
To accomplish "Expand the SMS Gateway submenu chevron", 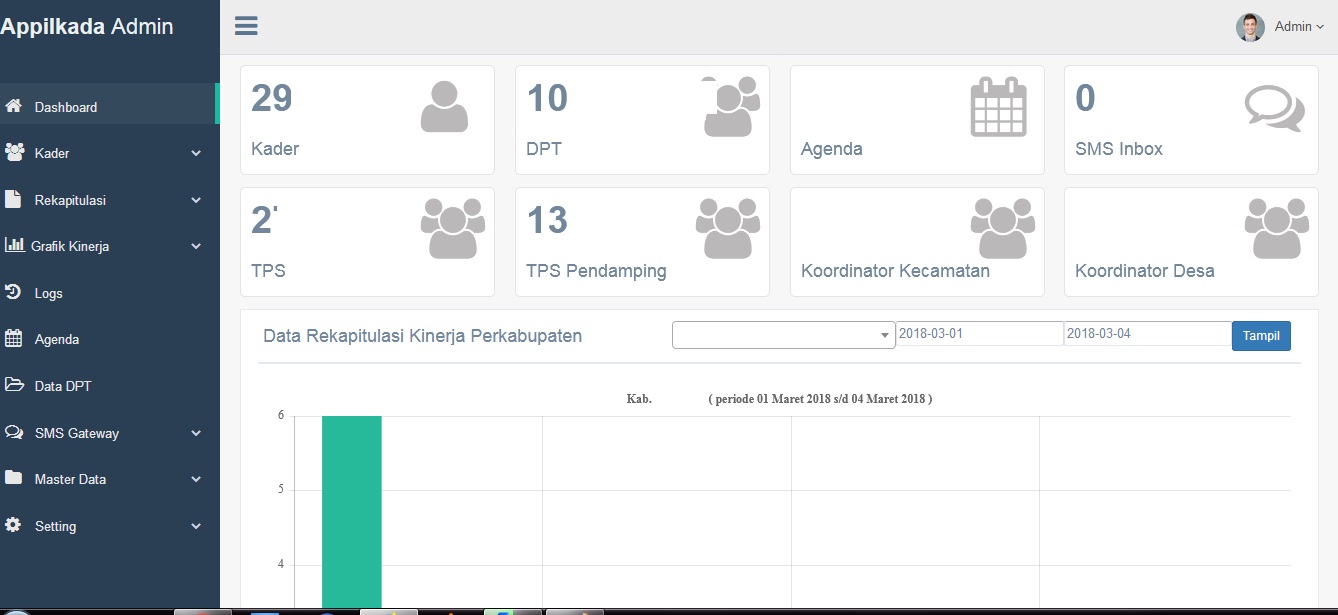I will [x=196, y=433].
